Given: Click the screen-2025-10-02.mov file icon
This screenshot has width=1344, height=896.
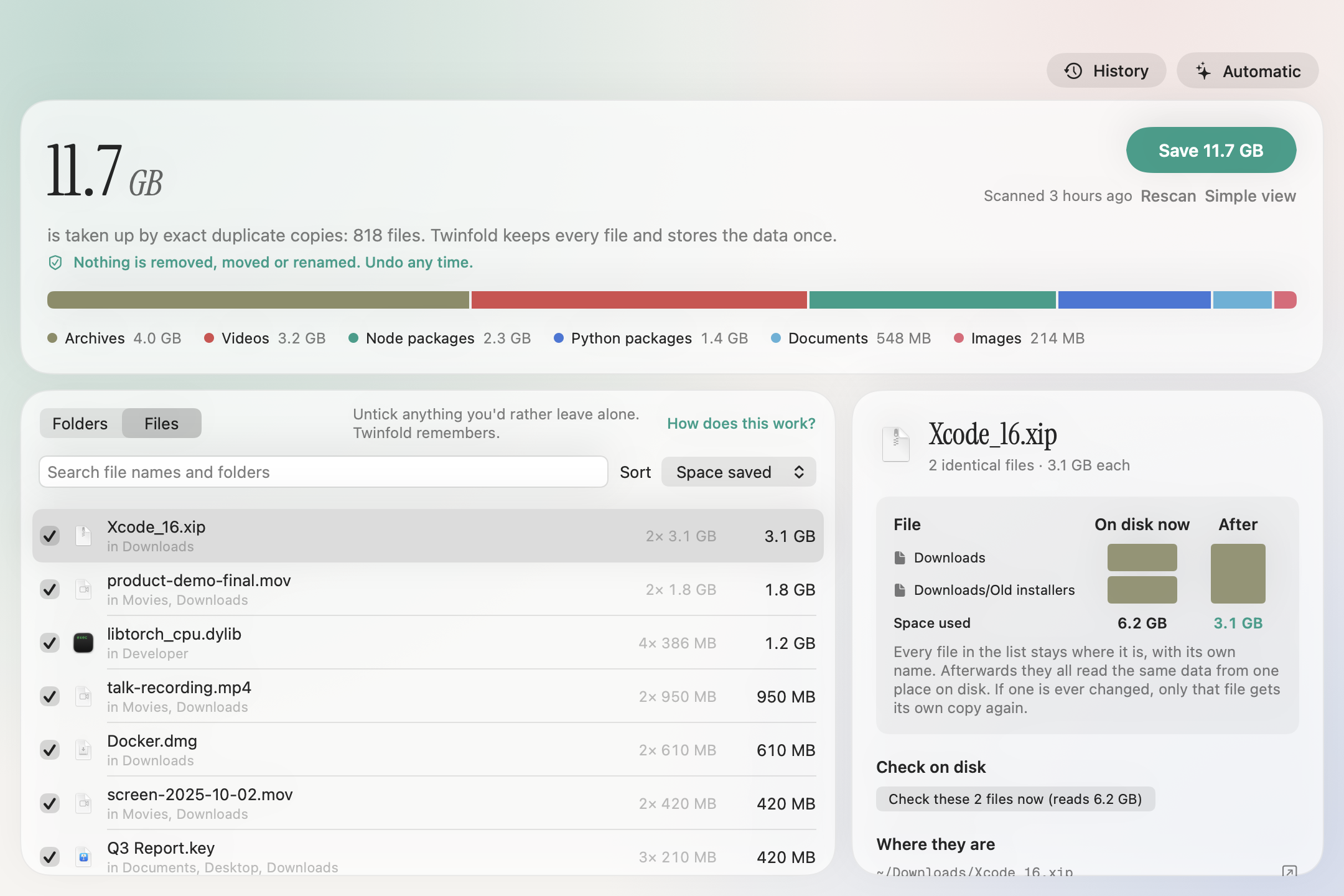Looking at the screenshot, I should 83,803.
